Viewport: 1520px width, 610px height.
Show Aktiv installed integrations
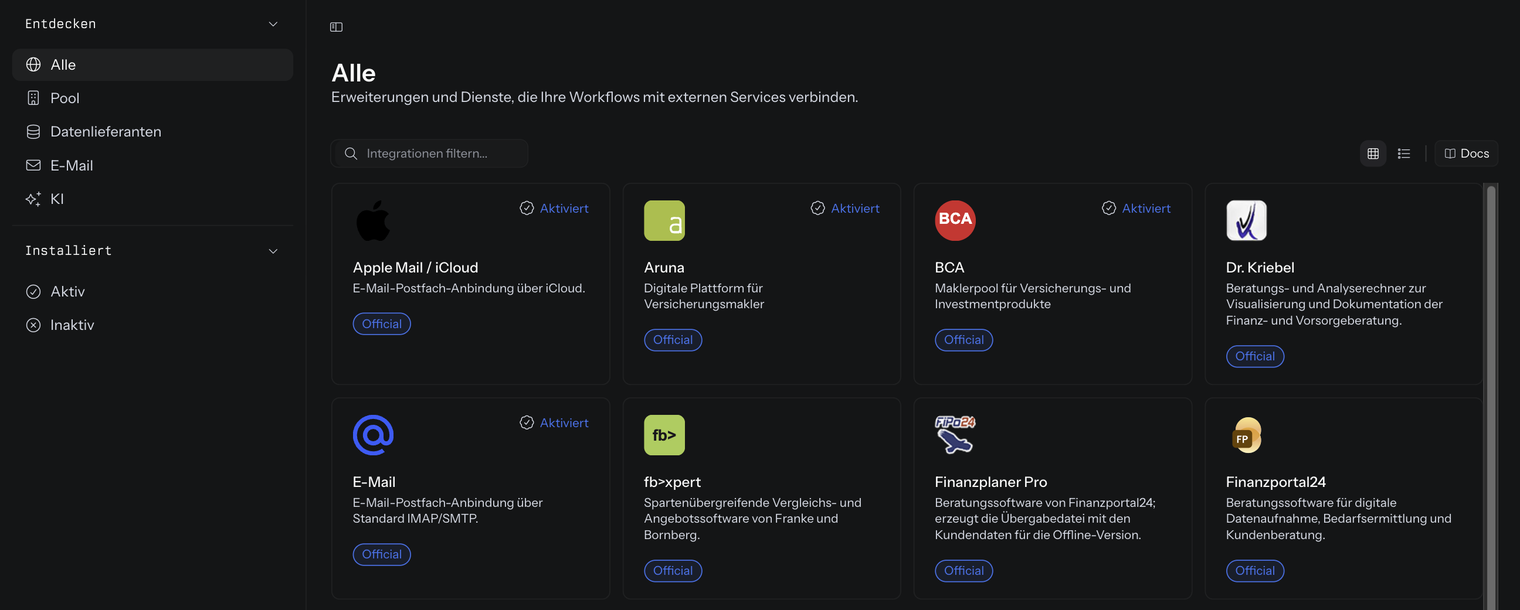[x=152, y=292]
